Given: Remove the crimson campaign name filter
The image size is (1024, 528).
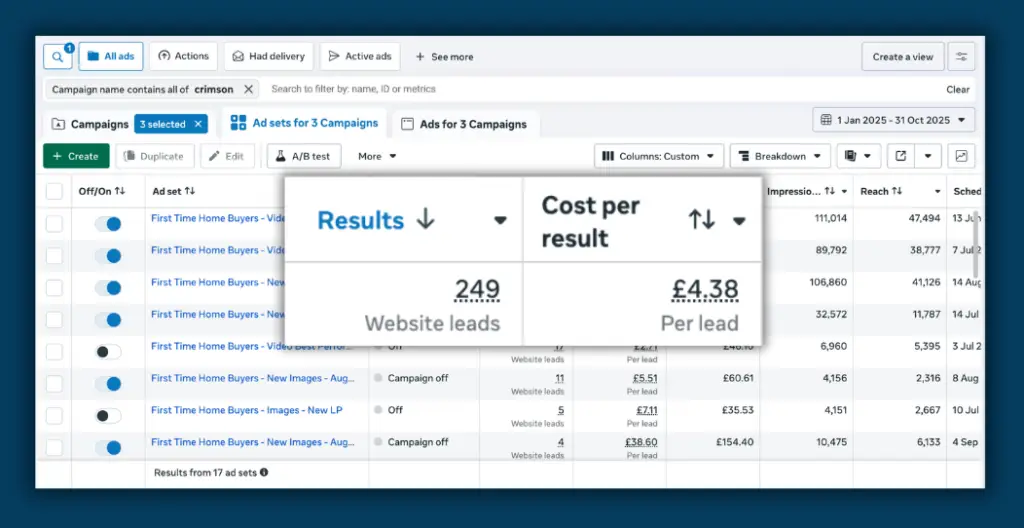Looking at the screenshot, I should (248, 90).
